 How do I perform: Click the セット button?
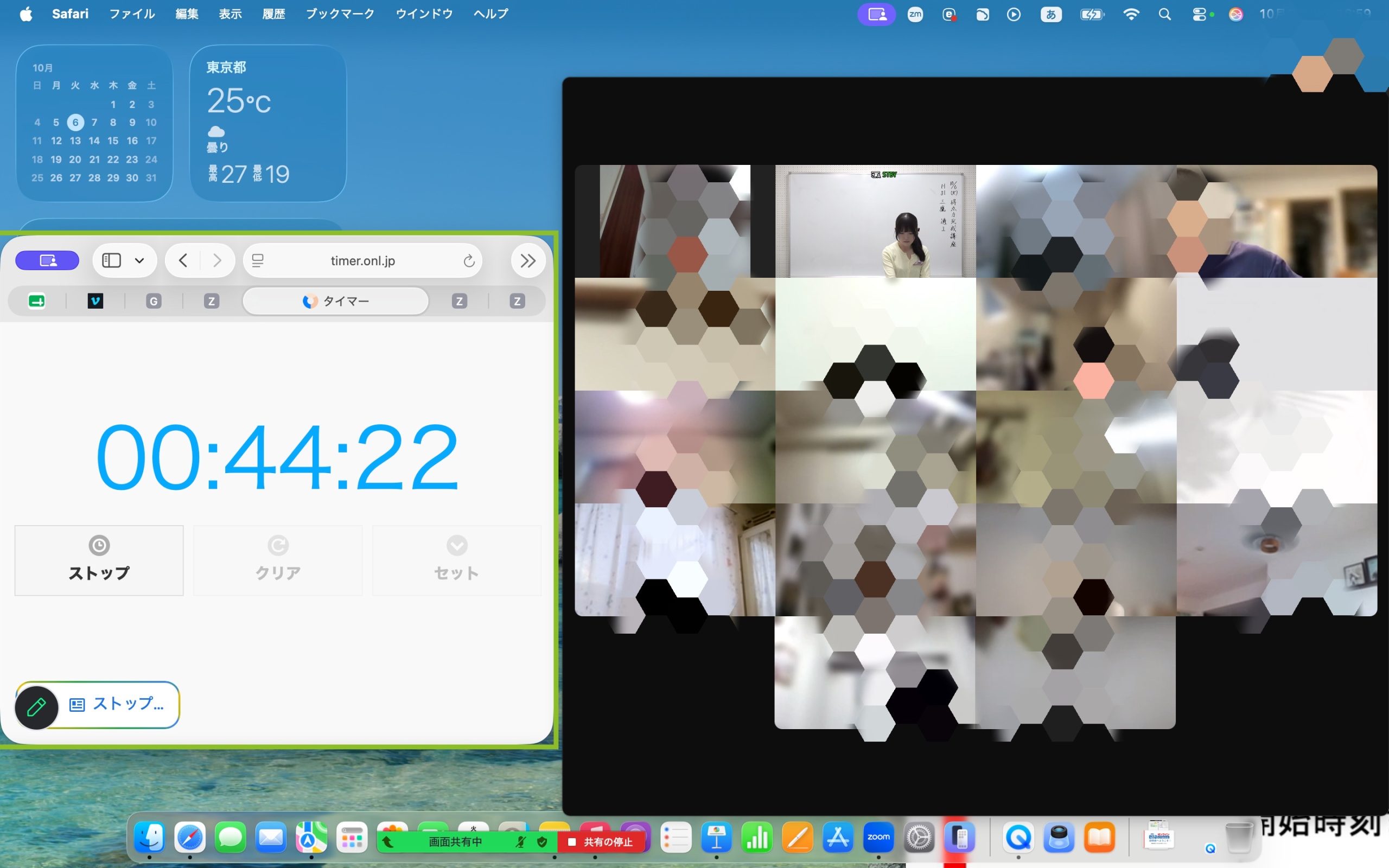(x=457, y=560)
